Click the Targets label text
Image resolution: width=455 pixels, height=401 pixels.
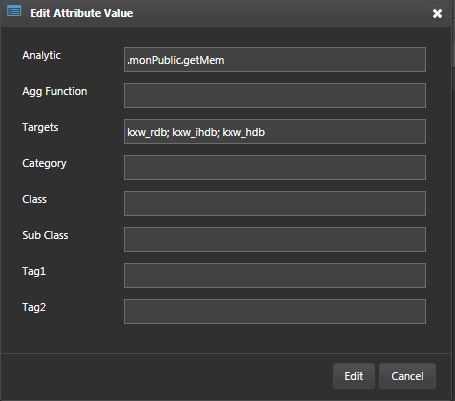pyautogui.click(x=40, y=128)
